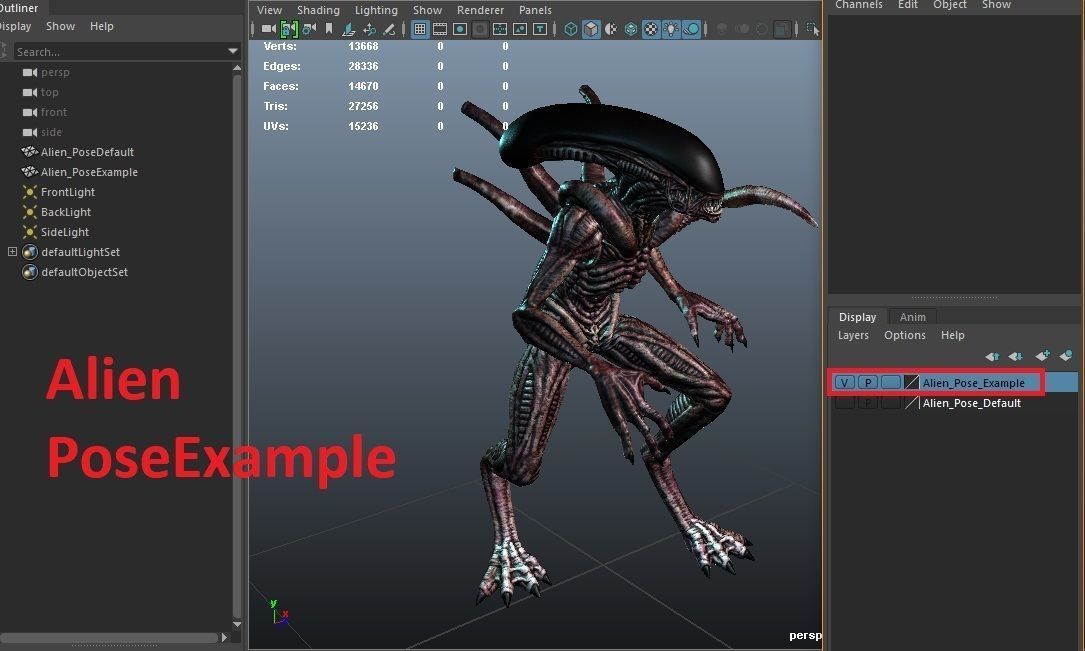Toggle the viewport Grid icon
The image size is (1085, 651).
[x=420, y=29]
